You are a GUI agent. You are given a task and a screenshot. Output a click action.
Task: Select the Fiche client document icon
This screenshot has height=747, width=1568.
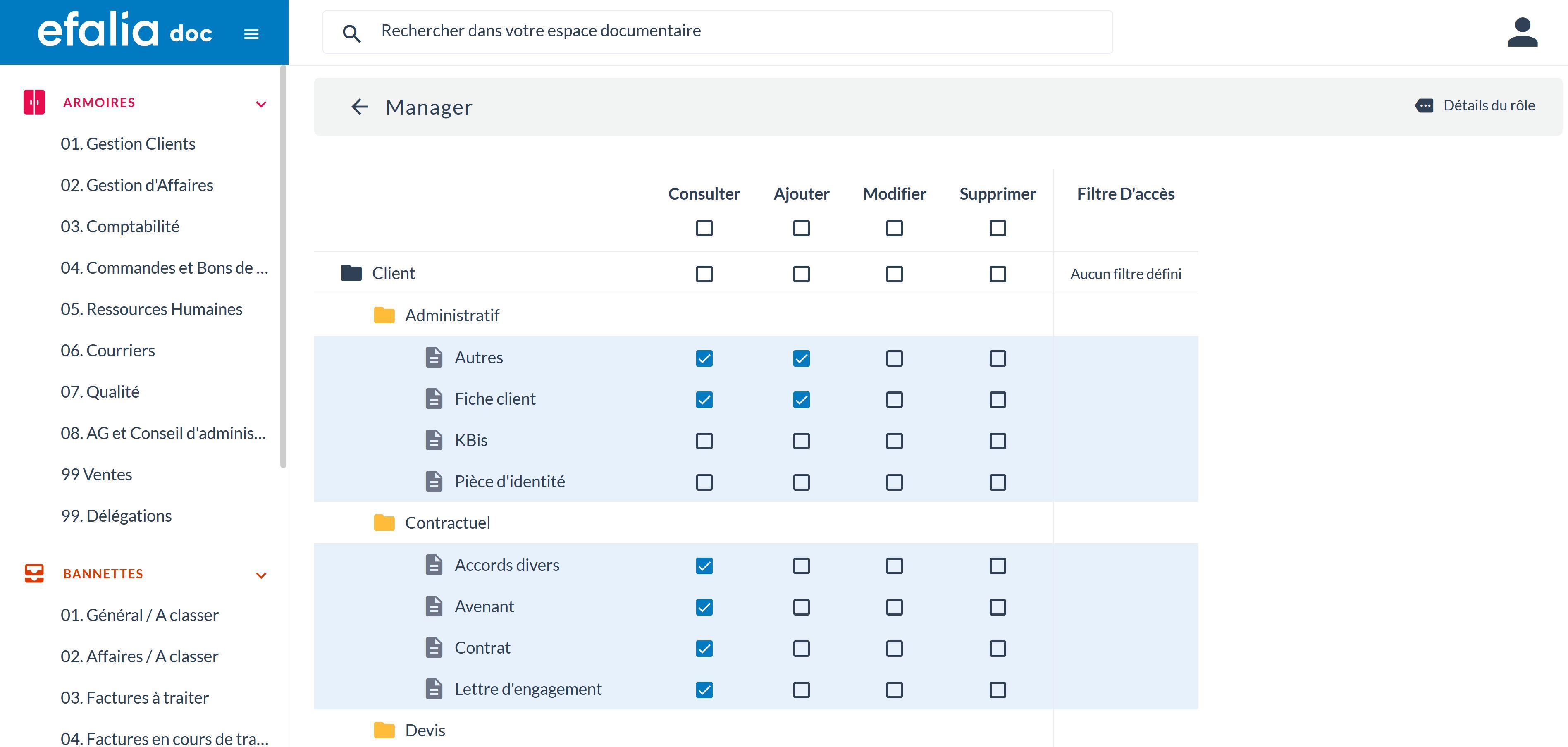[x=434, y=399]
